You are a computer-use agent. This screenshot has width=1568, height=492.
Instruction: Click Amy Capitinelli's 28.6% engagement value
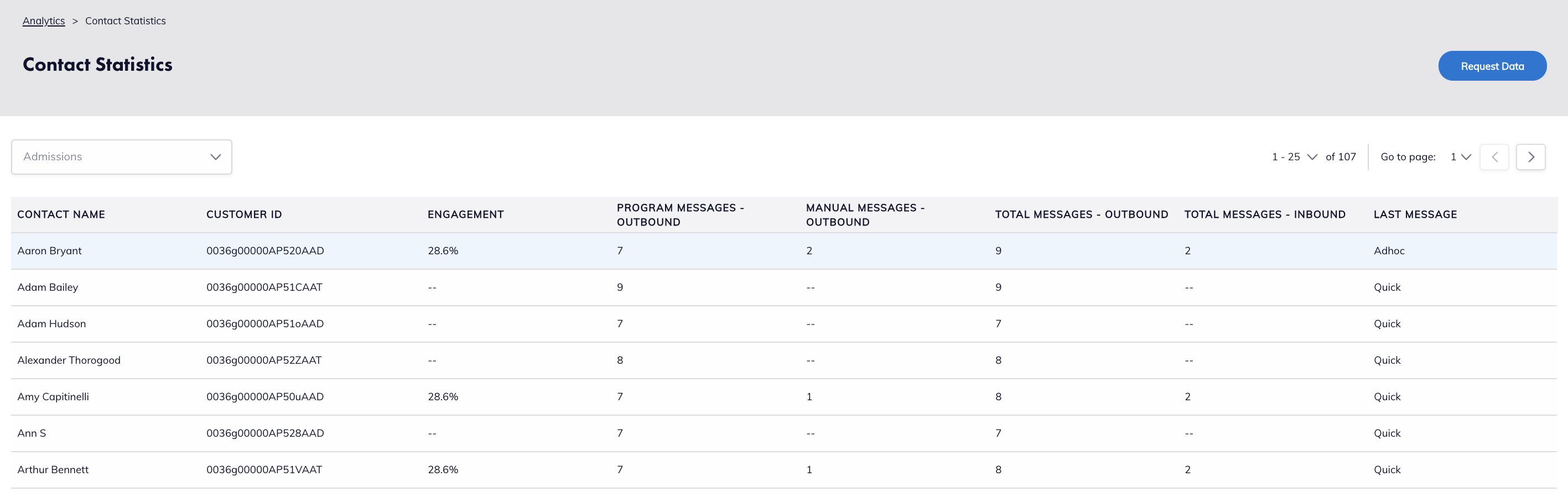click(443, 396)
